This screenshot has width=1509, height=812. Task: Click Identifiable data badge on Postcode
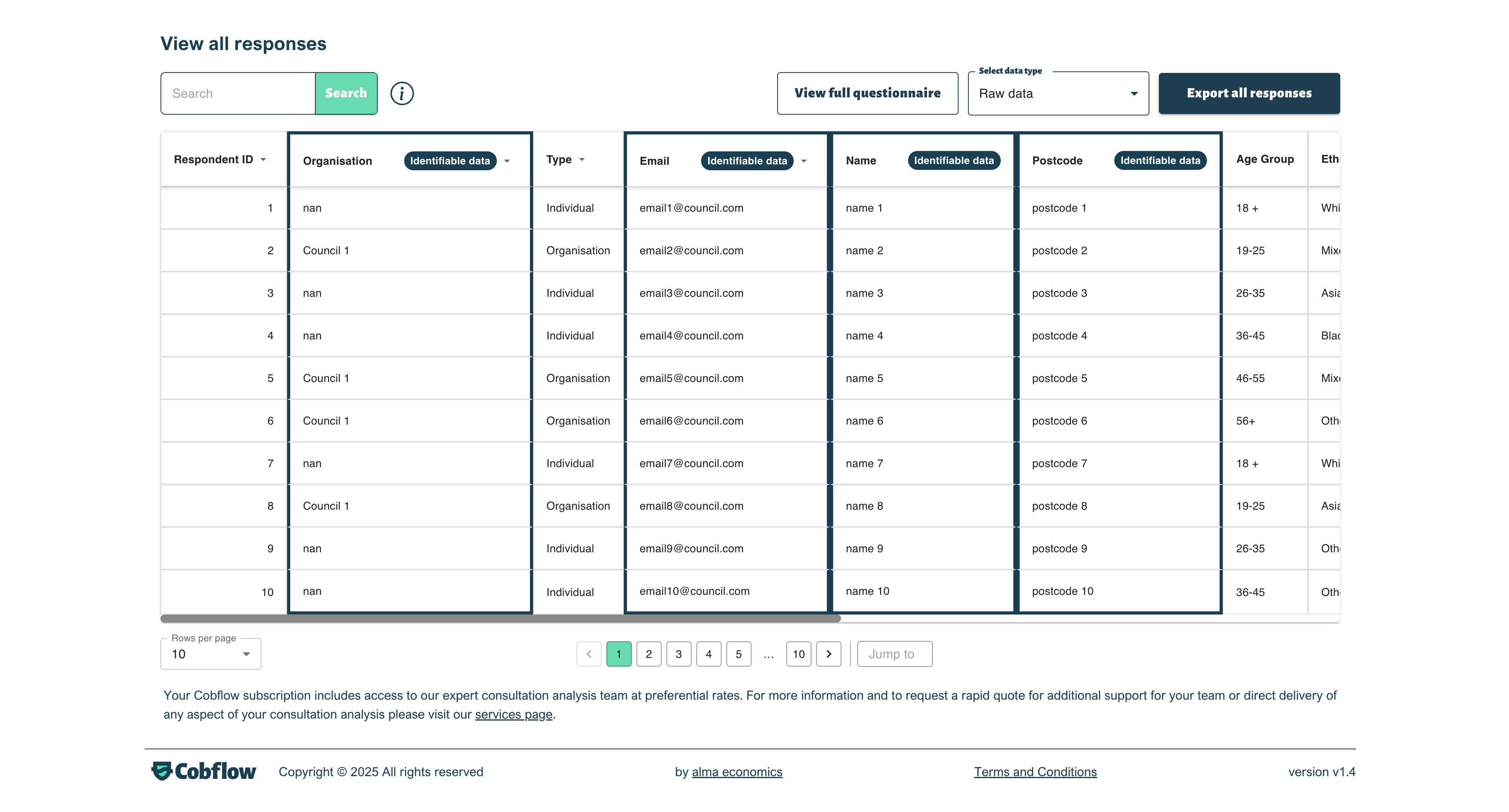click(1160, 160)
